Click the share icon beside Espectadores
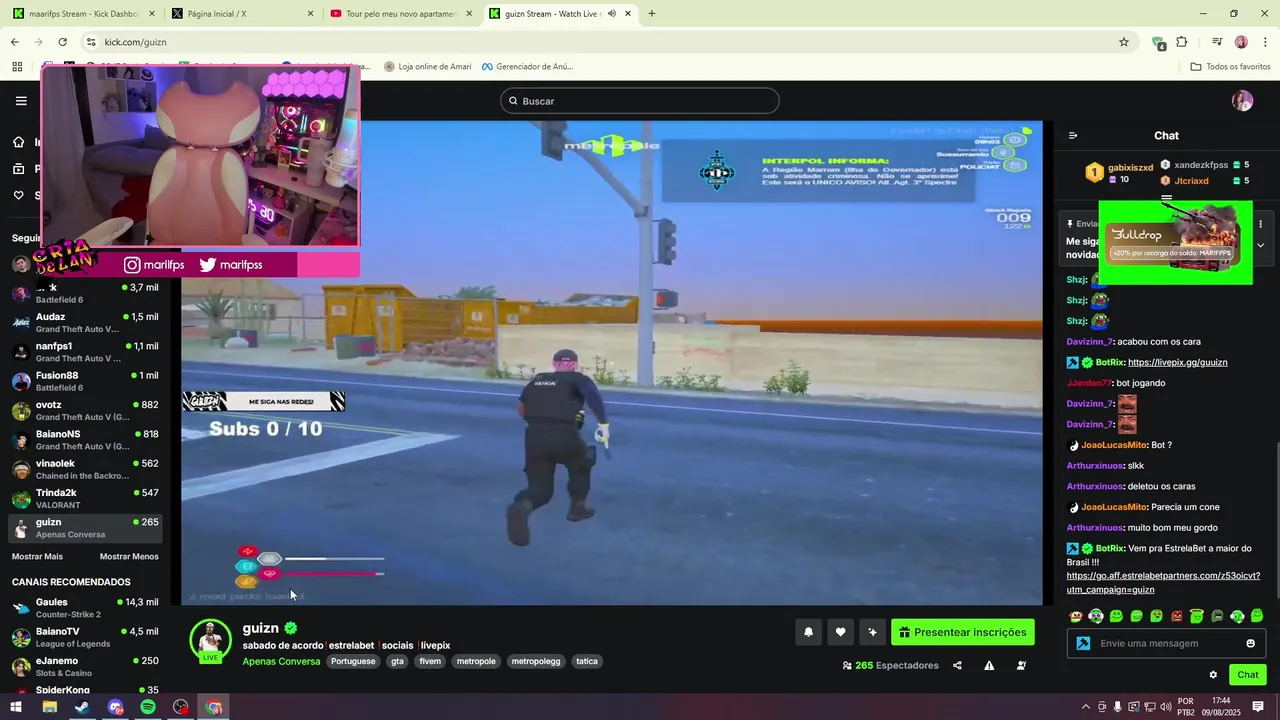The width and height of the screenshot is (1280, 720). click(x=957, y=666)
